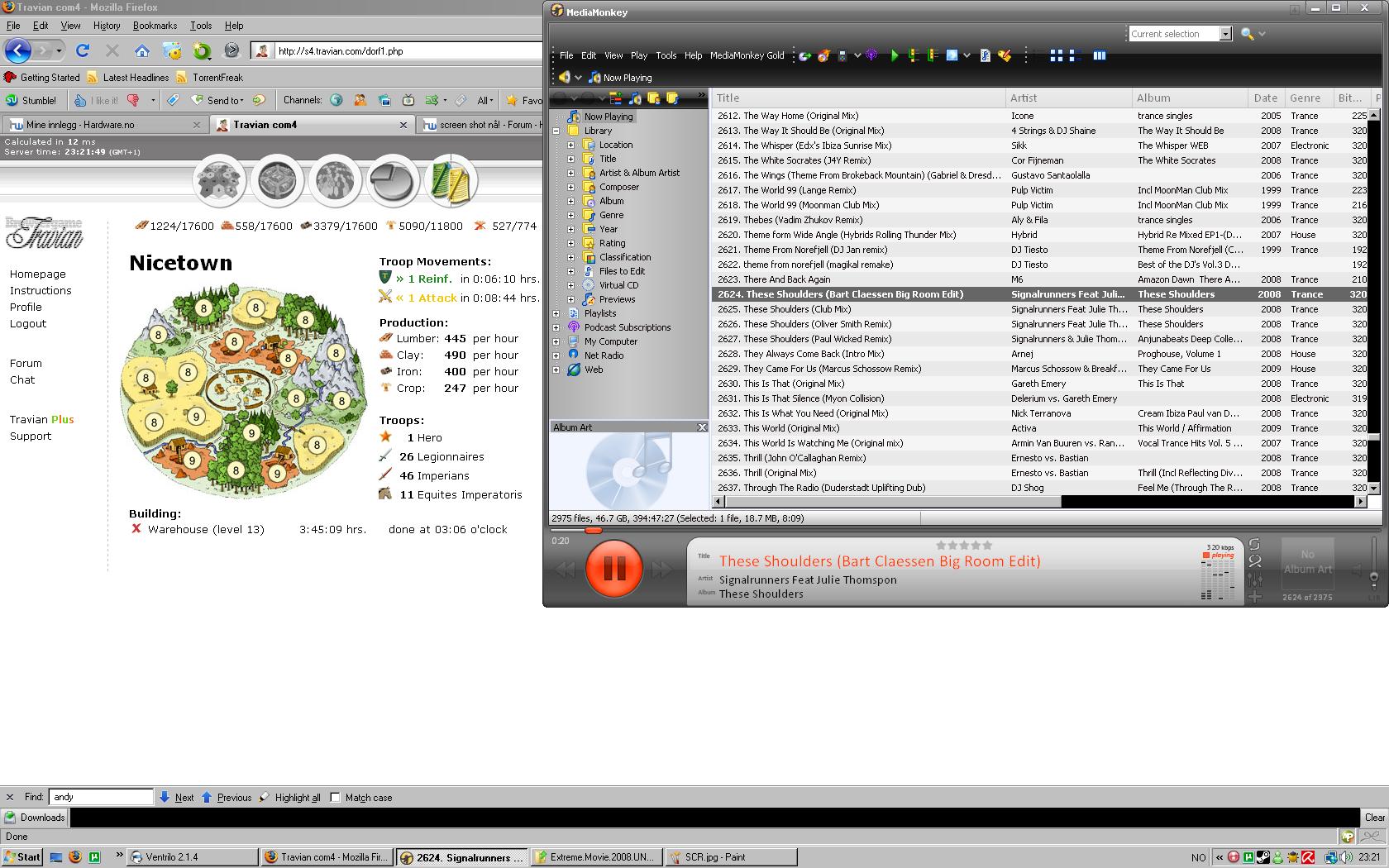Screen dimensions: 1389x868
Task: Open Travian village overview round icon
Action: [x=219, y=180]
